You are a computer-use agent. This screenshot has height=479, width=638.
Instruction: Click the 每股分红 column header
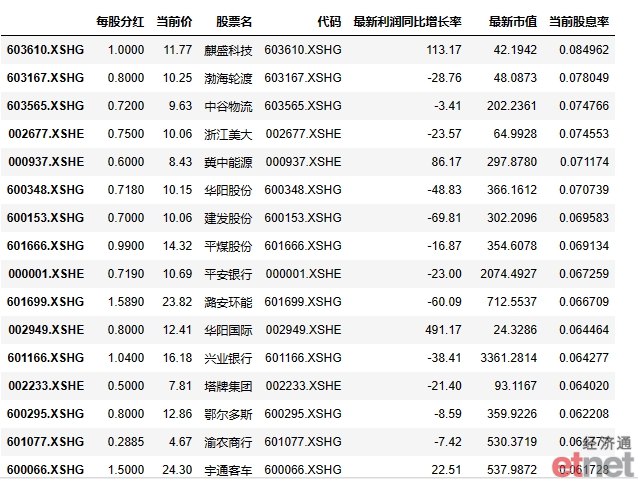(x=120, y=22)
